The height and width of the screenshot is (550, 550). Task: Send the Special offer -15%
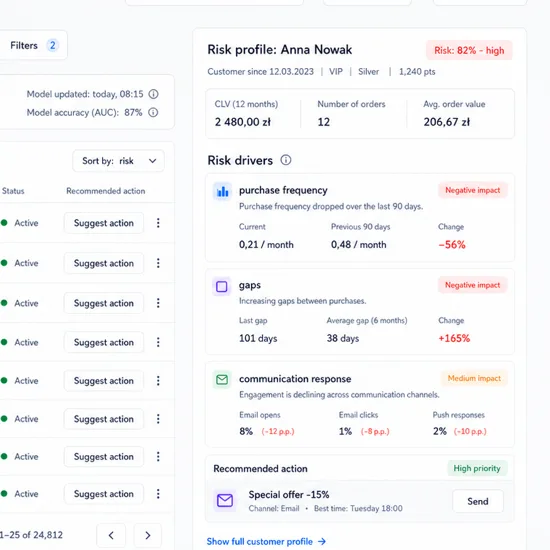pos(478,501)
